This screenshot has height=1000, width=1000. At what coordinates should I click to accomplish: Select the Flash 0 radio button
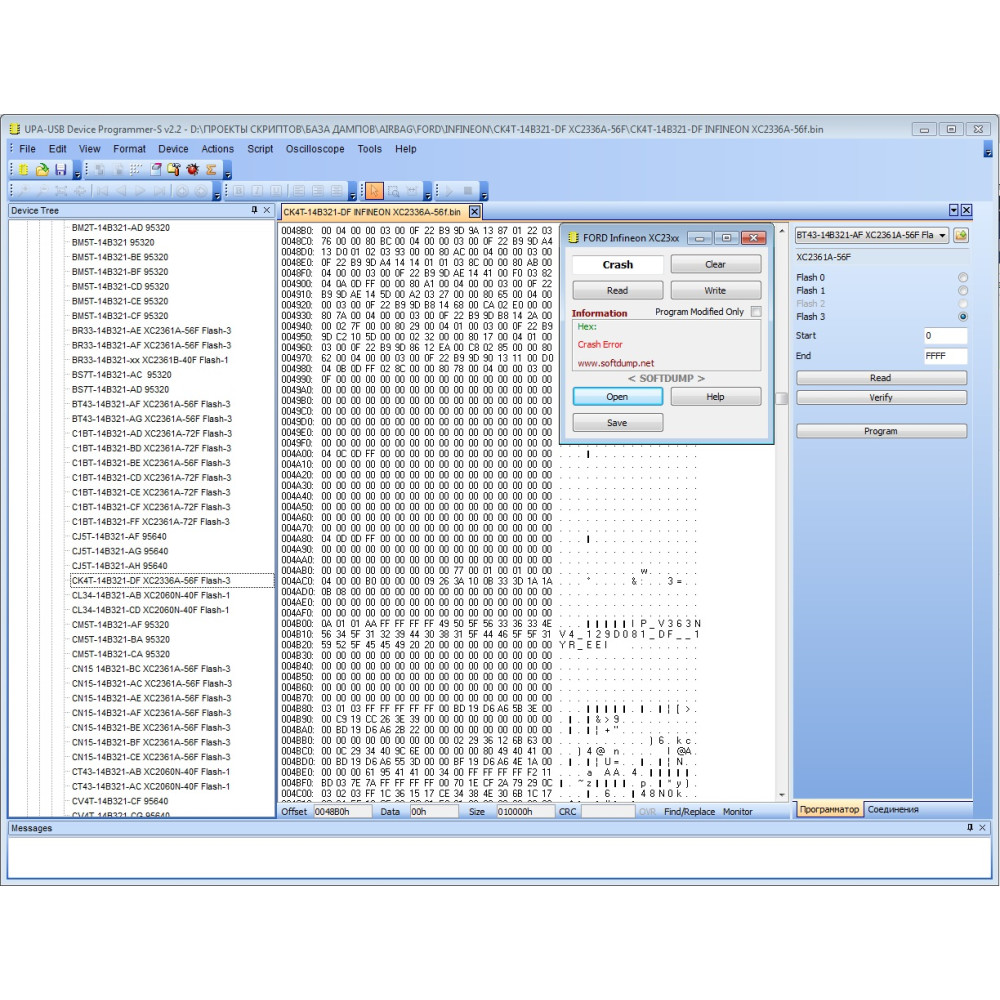click(x=962, y=277)
